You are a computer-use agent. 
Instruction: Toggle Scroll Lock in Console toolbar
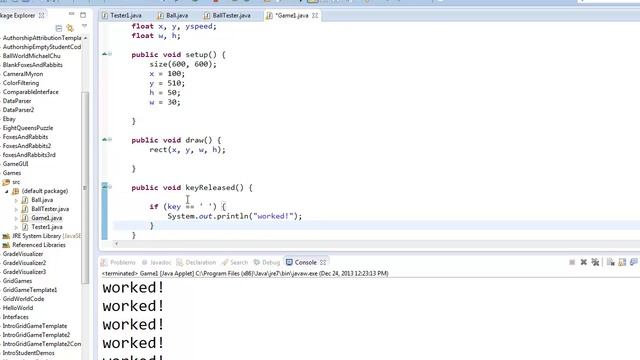[622, 262]
